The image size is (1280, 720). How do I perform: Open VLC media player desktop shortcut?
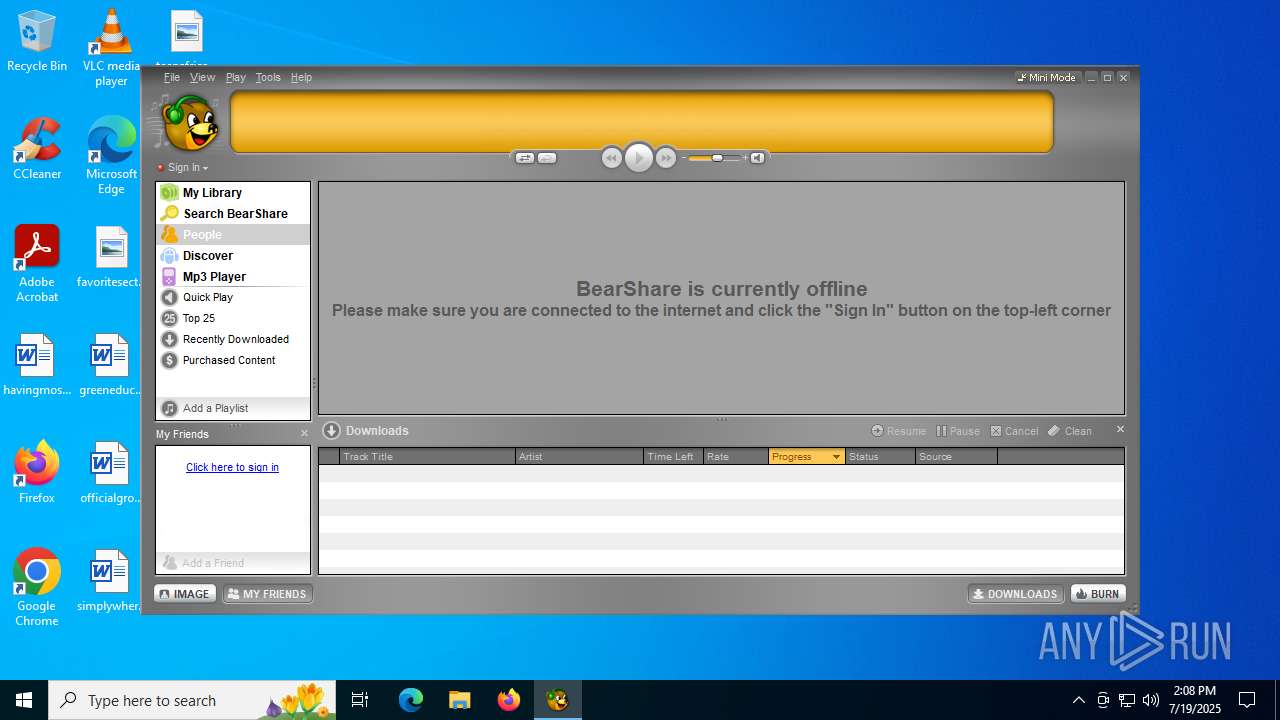coord(111,48)
